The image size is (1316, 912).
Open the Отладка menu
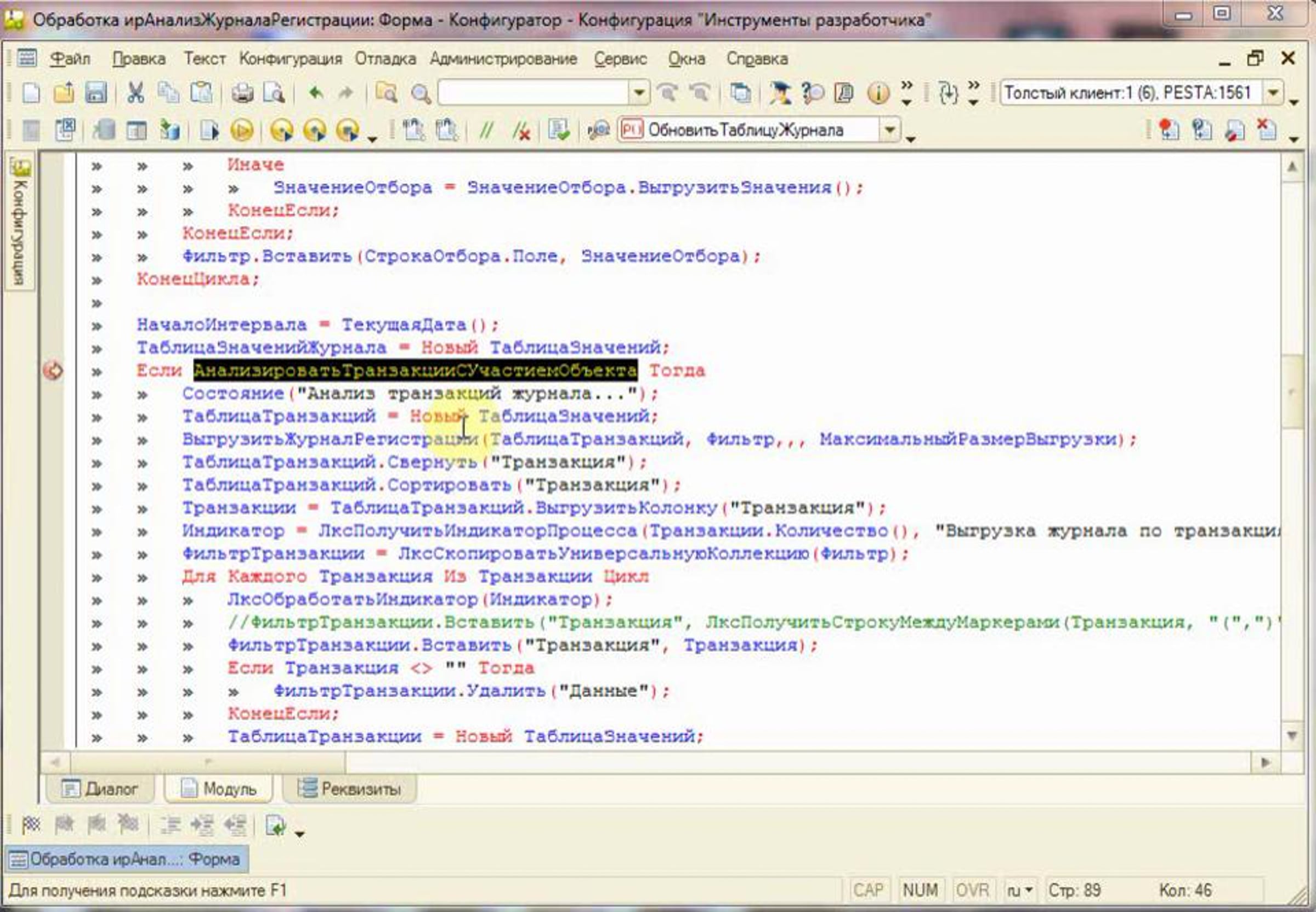pyautogui.click(x=385, y=59)
